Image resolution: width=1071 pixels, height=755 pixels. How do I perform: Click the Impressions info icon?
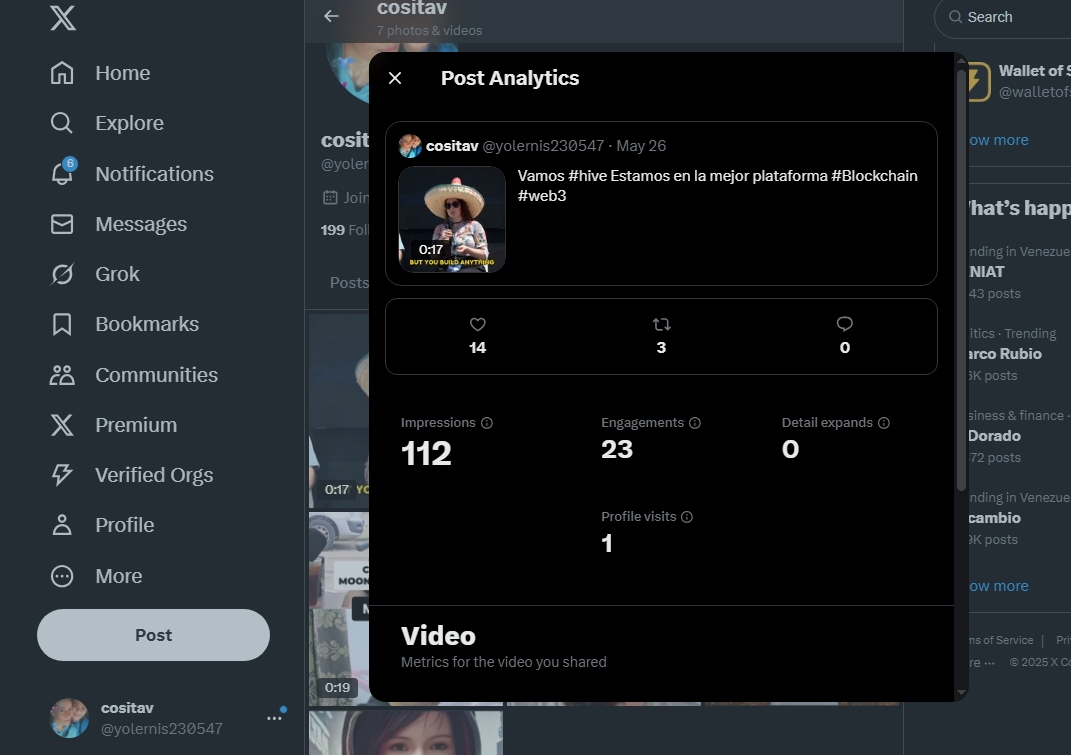coord(487,423)
